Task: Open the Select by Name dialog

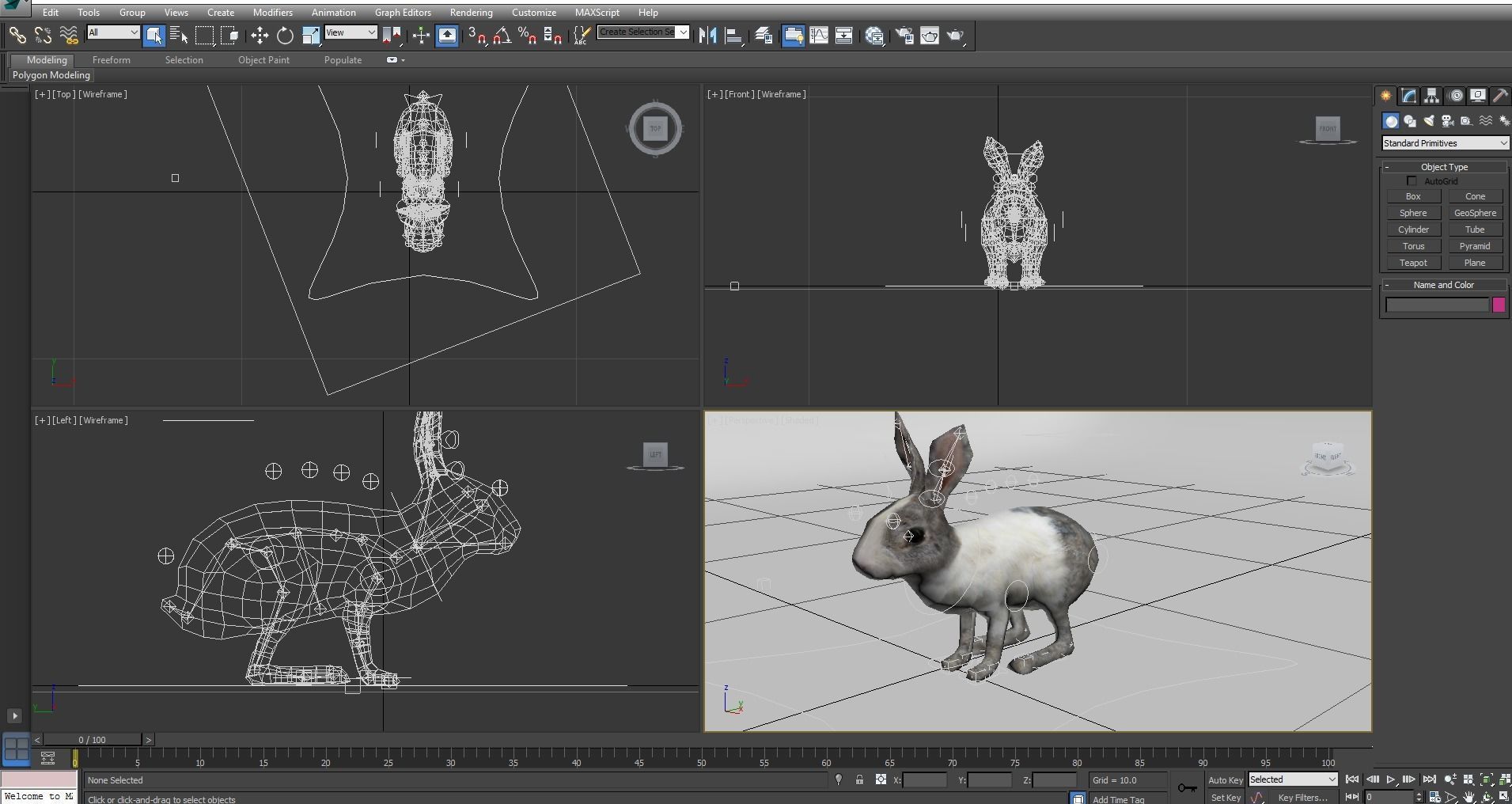Action: point(180,35)
